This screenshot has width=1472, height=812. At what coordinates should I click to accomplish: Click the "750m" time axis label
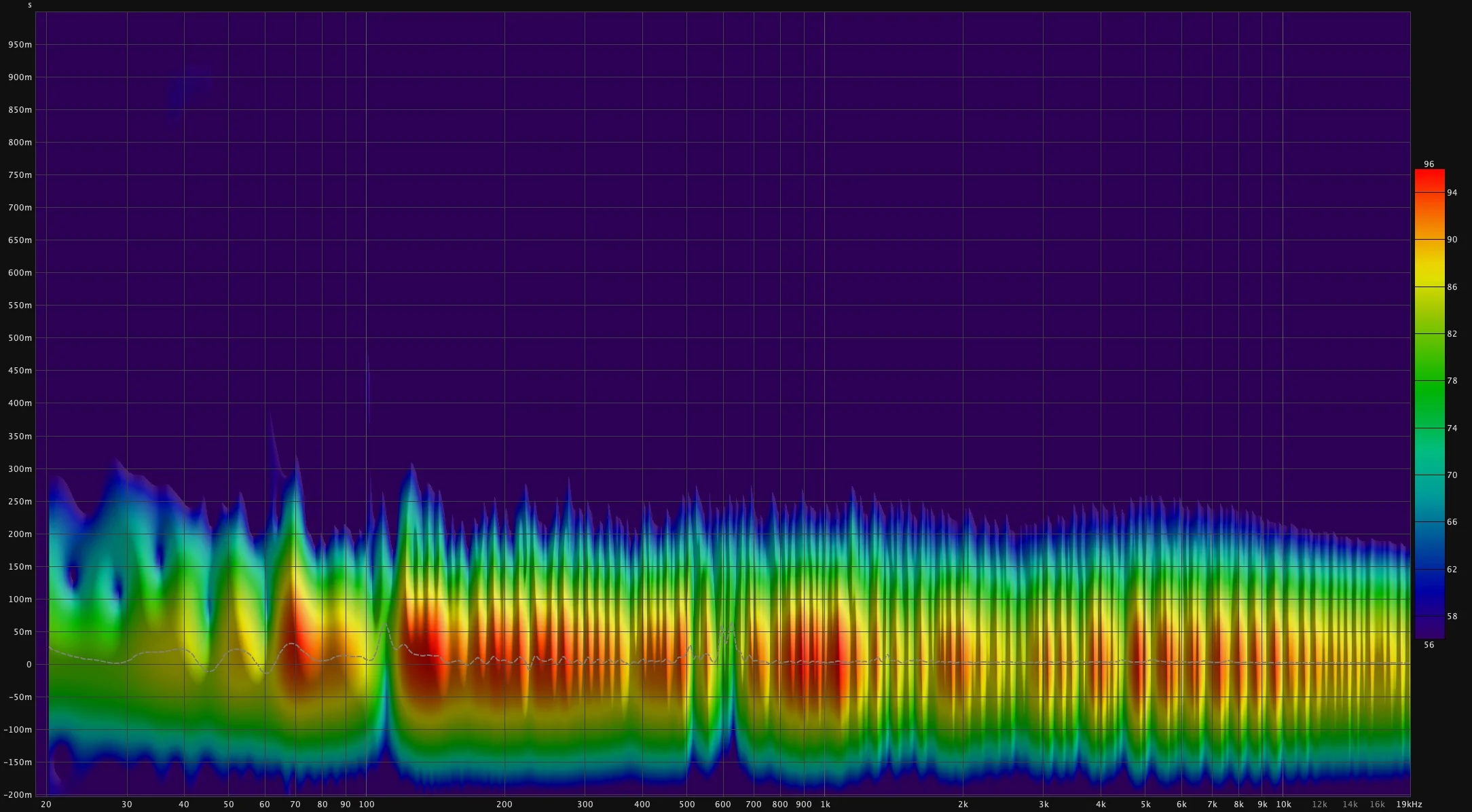click(20, 175)
